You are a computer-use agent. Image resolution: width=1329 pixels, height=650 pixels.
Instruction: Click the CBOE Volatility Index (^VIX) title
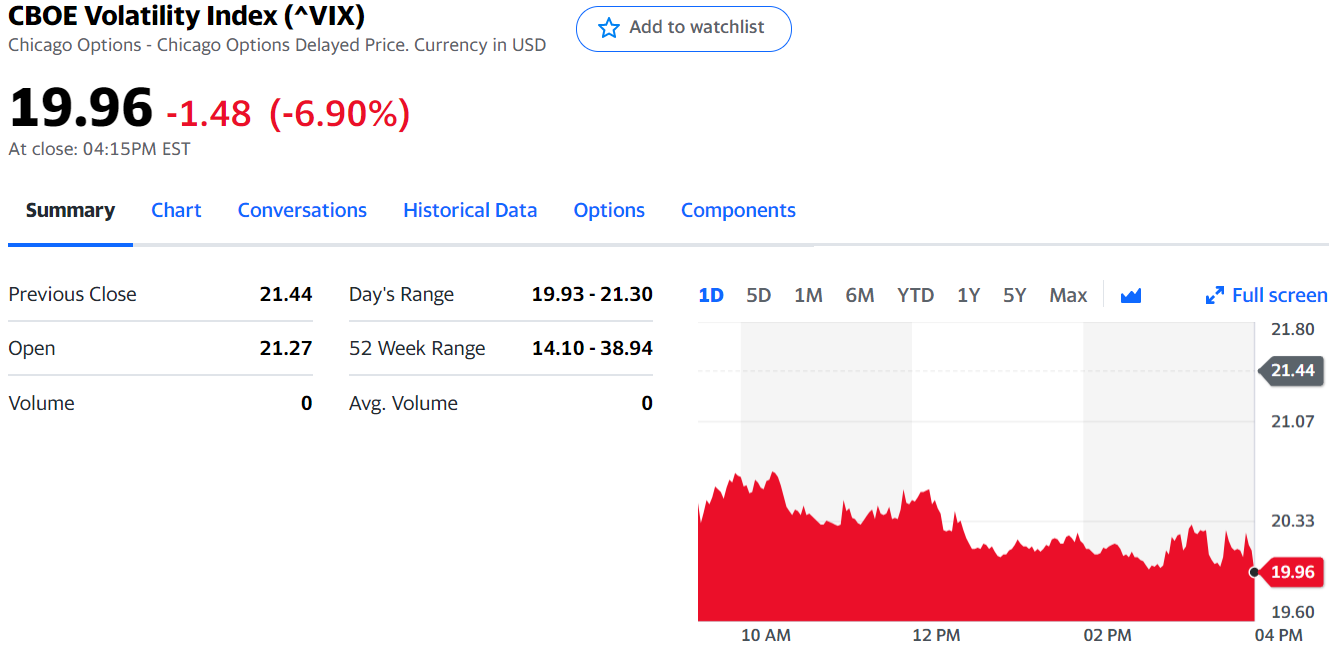(x=186, y=16)
